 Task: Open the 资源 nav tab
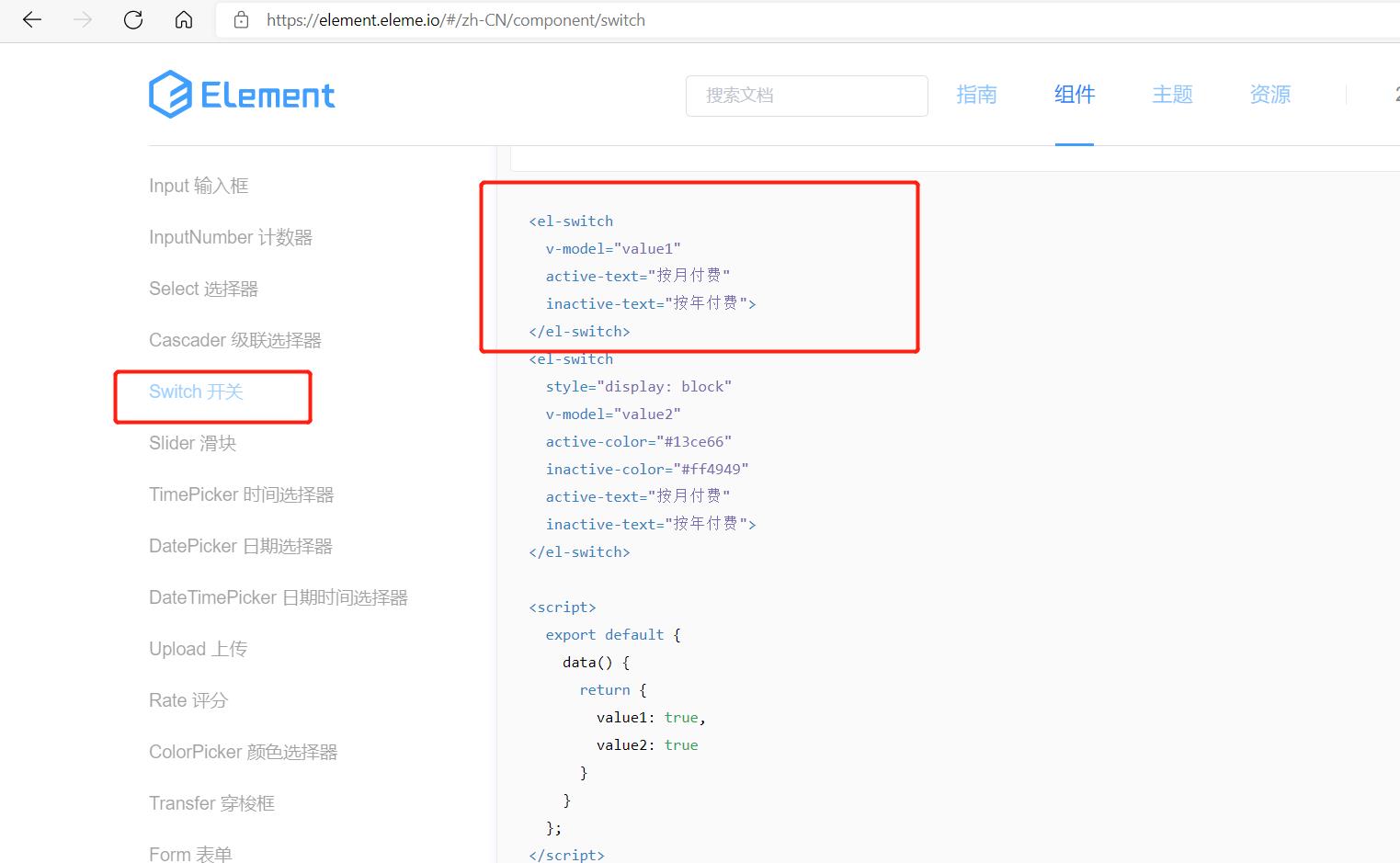pos(1270,95)
